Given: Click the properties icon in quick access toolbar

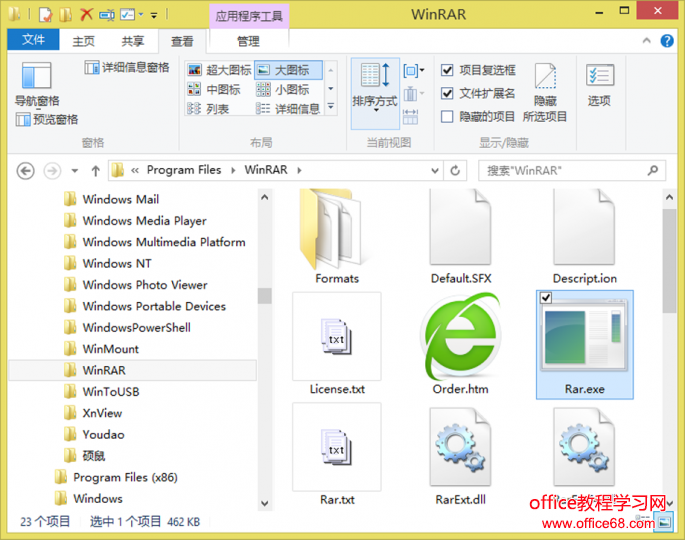Looking at the screenshot, I should click(x=46, y=15).
